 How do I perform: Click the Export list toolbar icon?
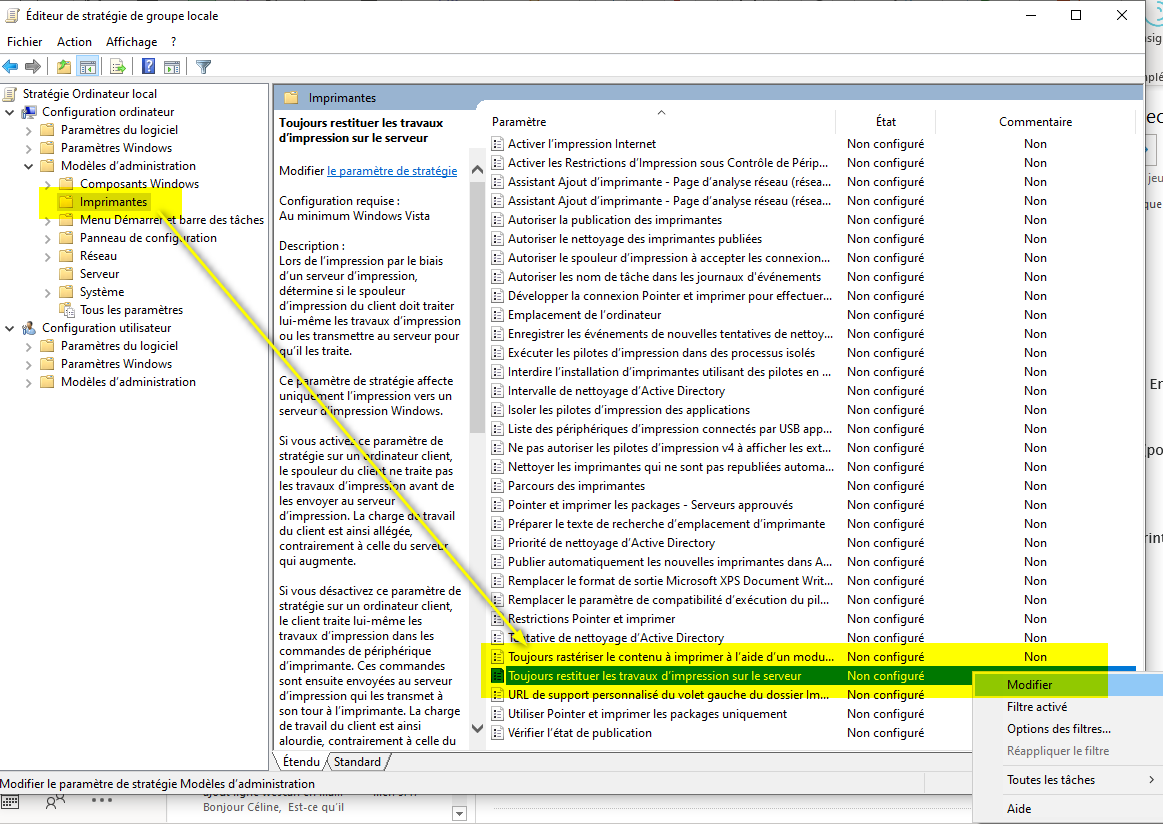118,67
